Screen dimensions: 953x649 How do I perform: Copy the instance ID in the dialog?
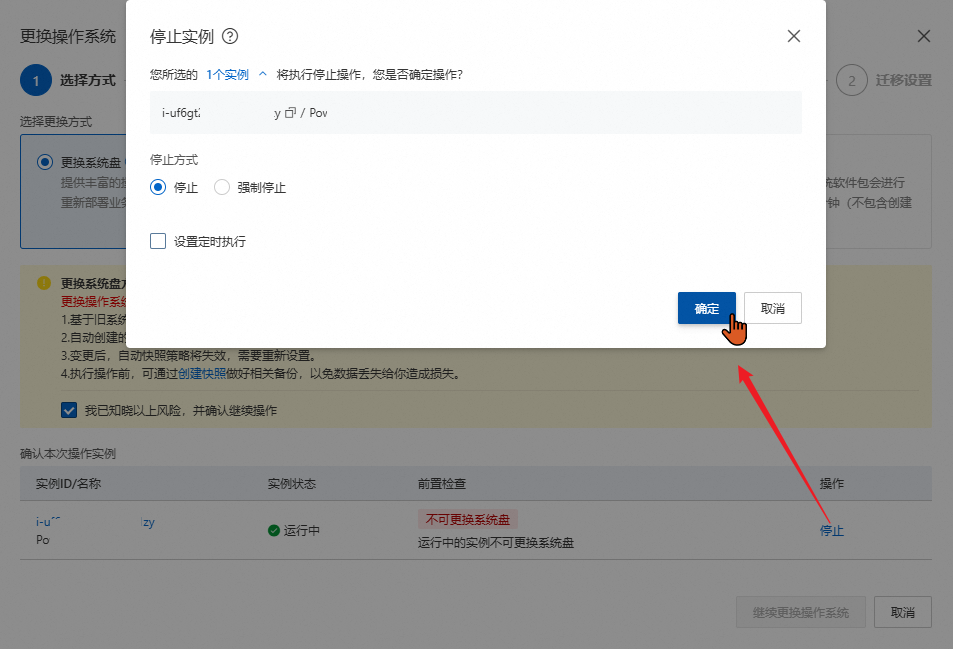[291, 113]
